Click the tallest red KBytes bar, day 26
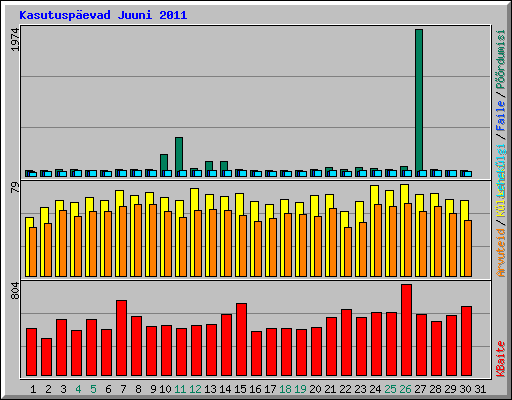 (406, 330)
